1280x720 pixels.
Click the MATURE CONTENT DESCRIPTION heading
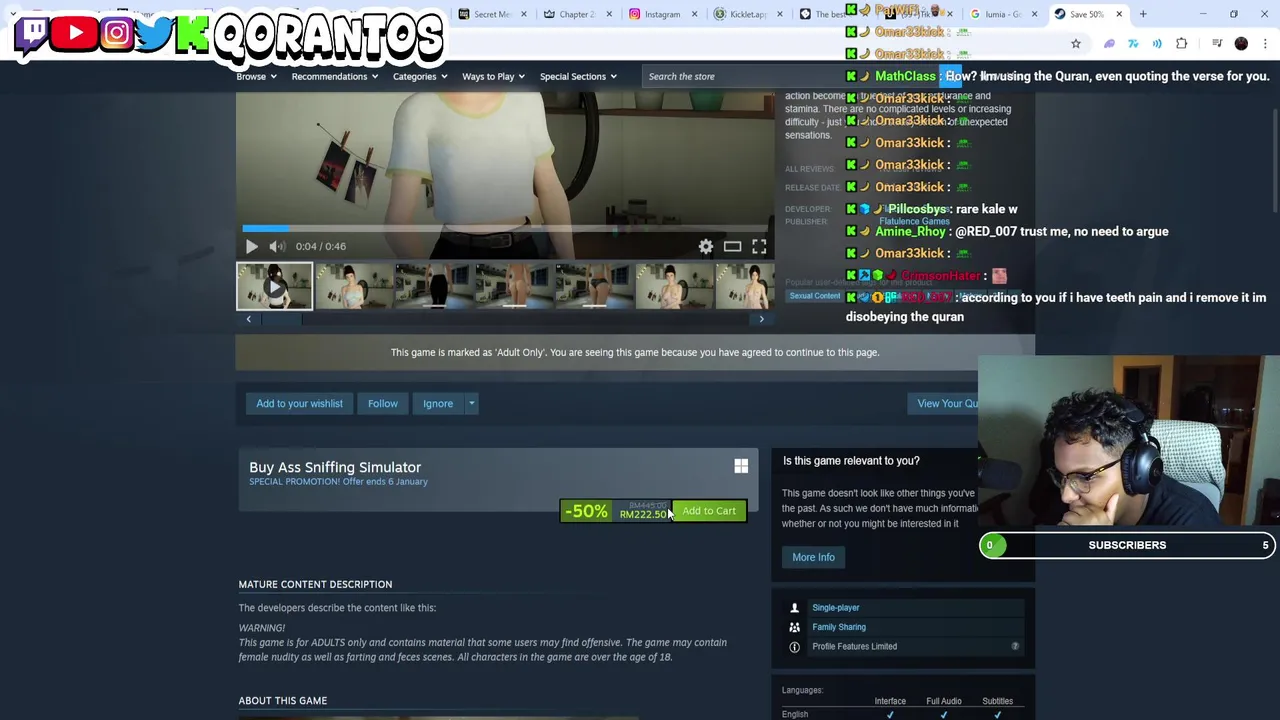pyautogui.click(x=315, y=584)
